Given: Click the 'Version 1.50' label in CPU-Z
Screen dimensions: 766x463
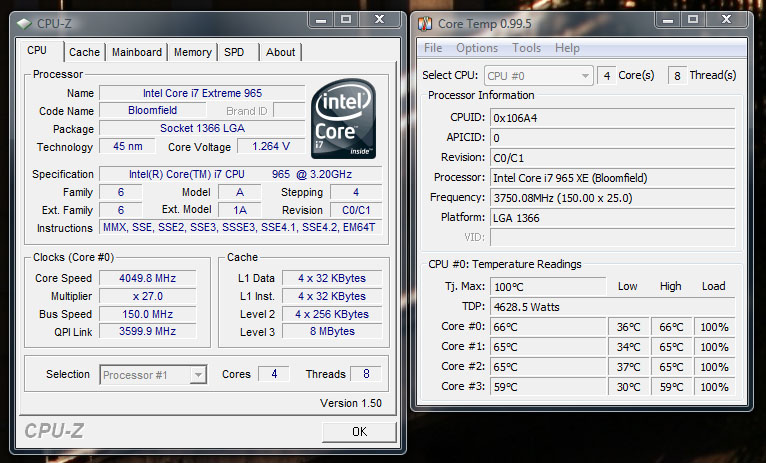Looking at the screenshot, I should (x=351, y=403).
